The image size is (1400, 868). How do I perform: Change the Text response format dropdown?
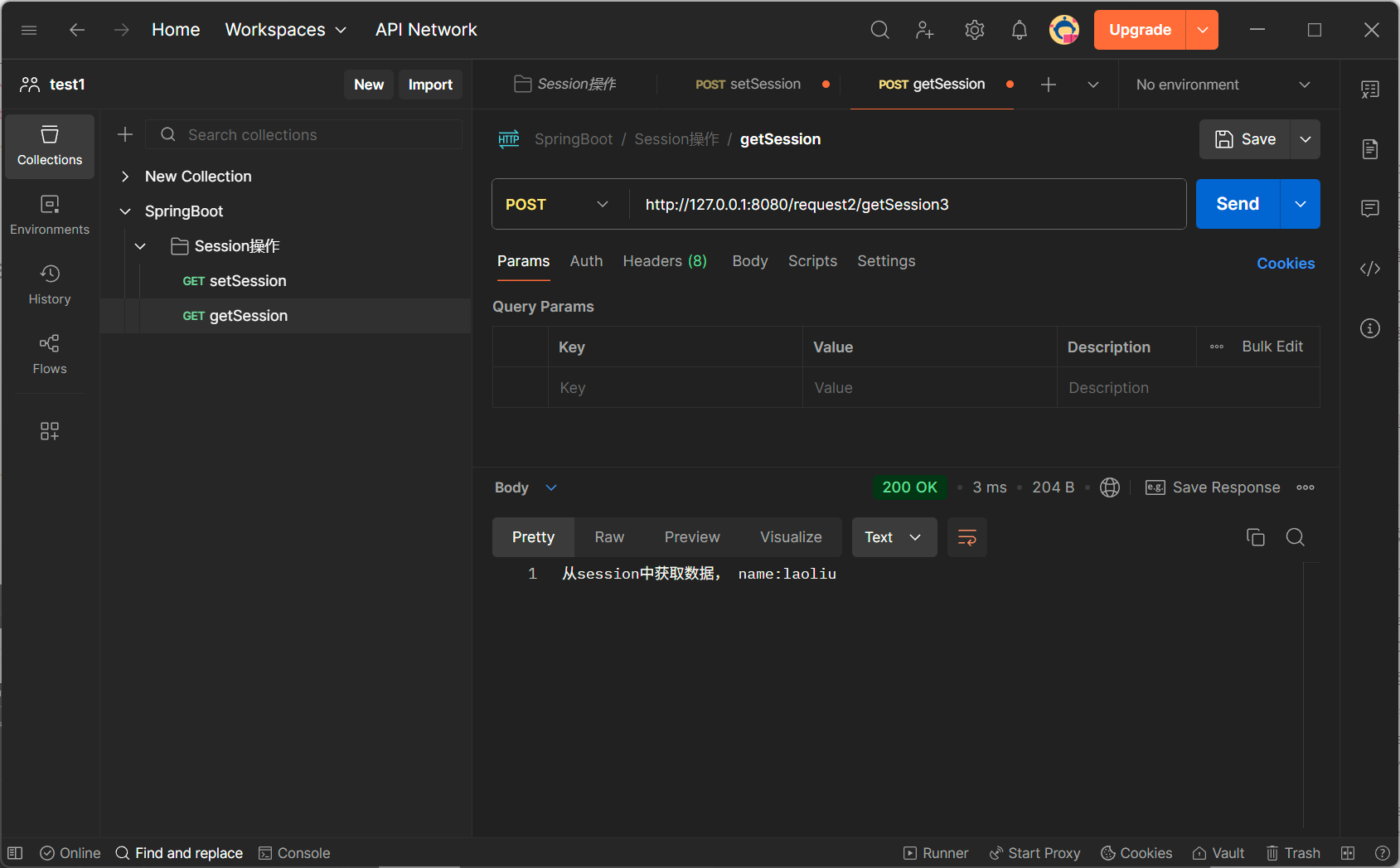(894, 537)
